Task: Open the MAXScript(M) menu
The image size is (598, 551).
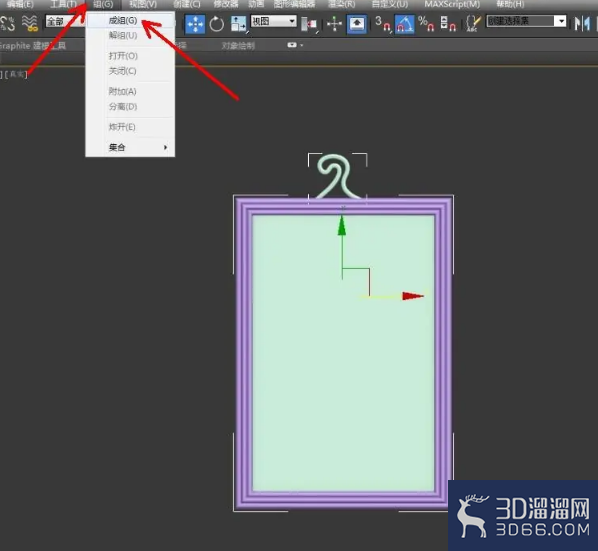Action: click(x=452, y=4)
